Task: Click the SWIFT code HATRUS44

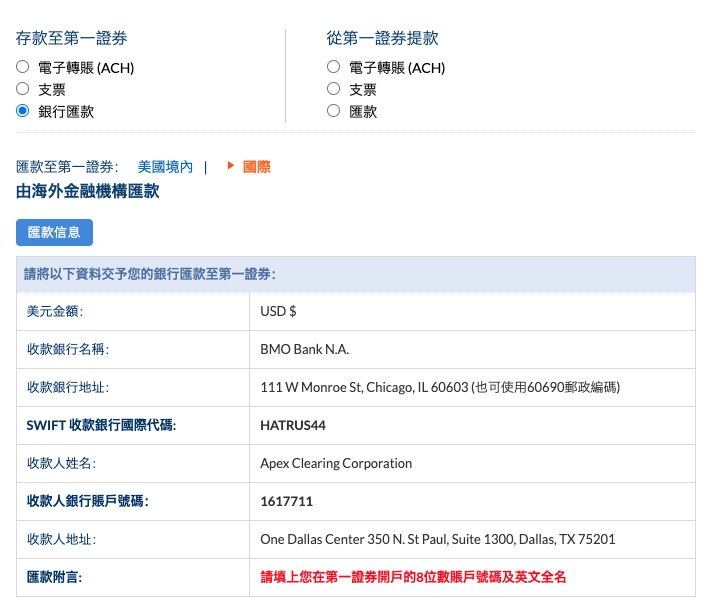Action: click(x=293, y=425)
